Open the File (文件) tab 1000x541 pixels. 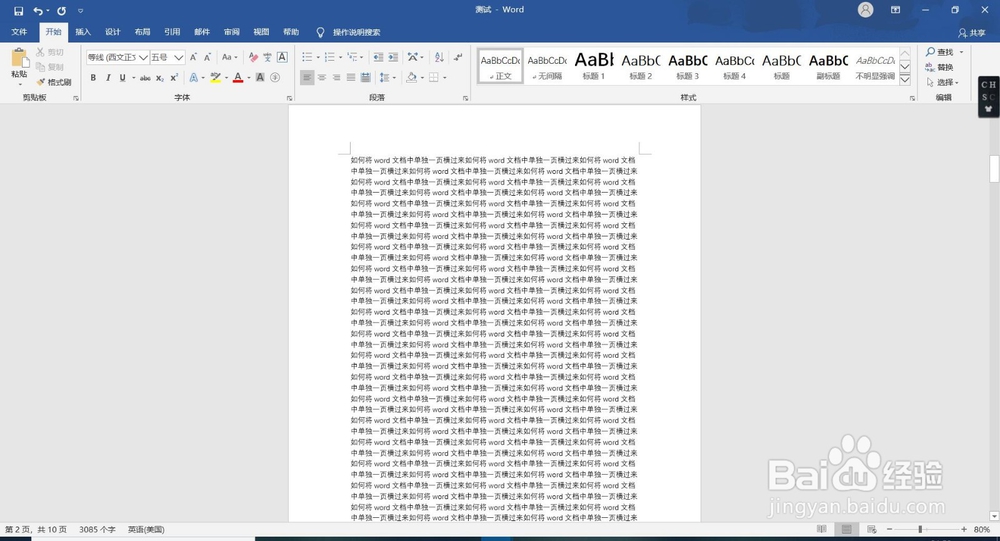[x=19, y=32]
